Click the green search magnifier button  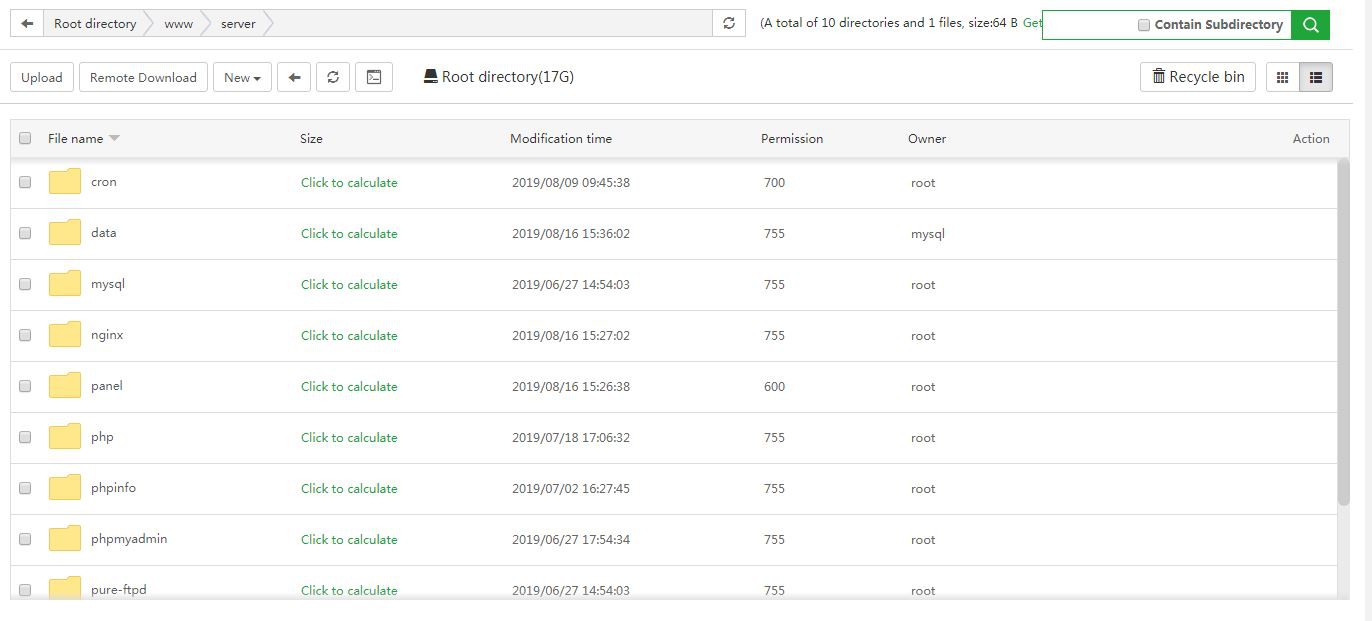coord(1310,25)
